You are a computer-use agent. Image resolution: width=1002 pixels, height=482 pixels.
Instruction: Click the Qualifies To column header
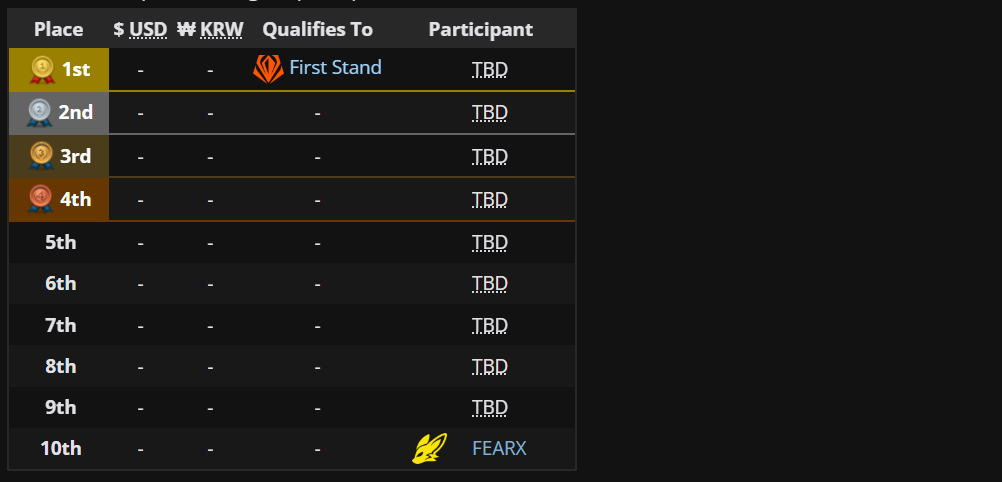(x=318, y=29)
